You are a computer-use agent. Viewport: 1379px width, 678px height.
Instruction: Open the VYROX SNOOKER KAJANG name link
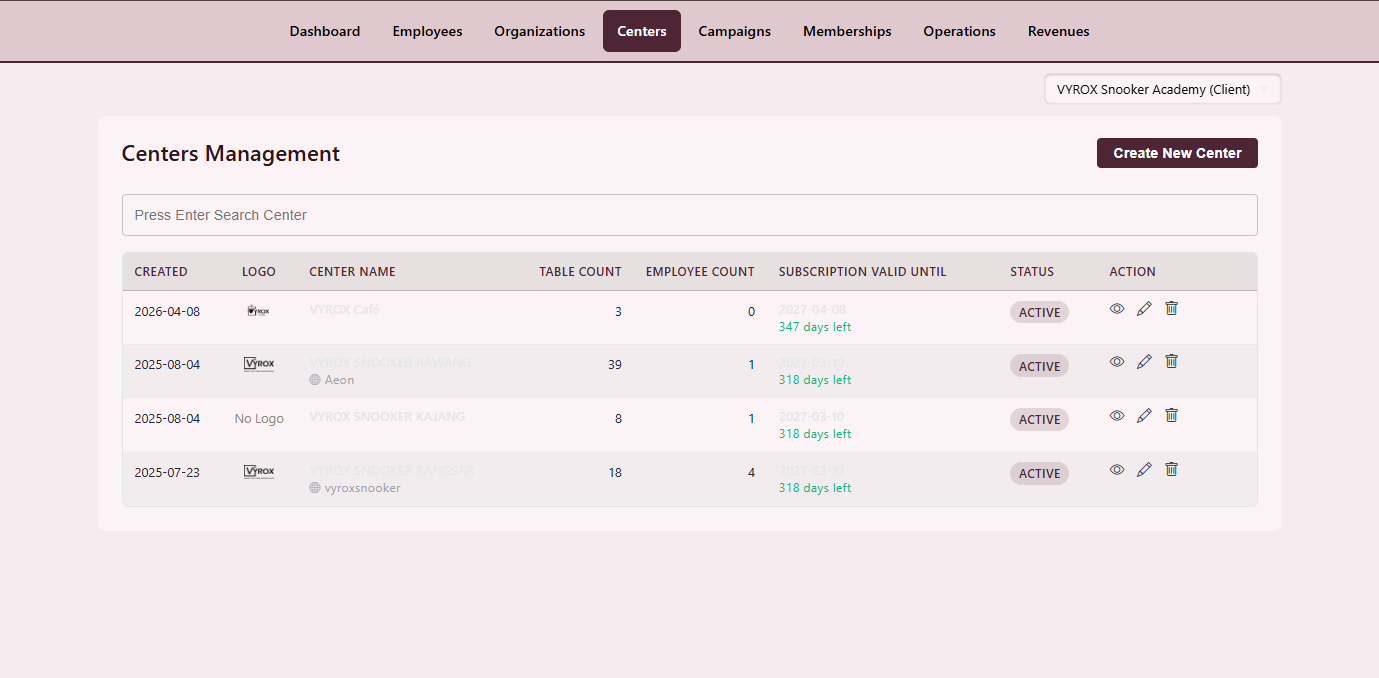pyautogui.click(x=387, y=417)
